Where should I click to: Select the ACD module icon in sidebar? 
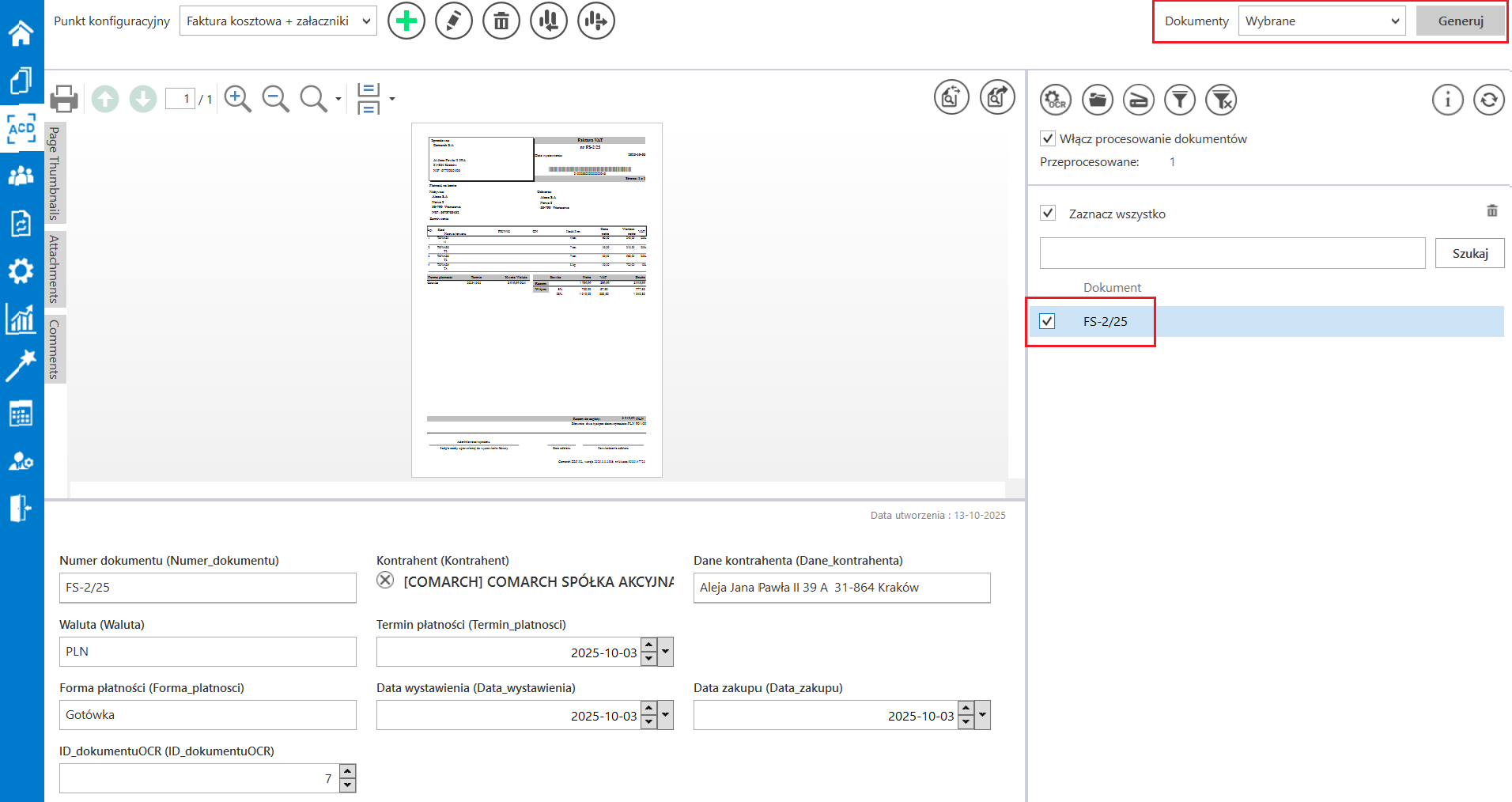pyautogui.click(x=21, y=128)
